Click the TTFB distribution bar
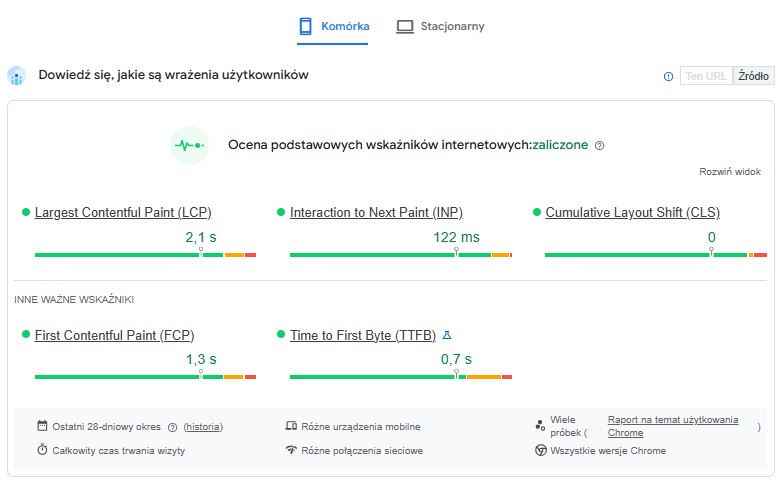Screen dimensions: 780x480 pyautogui.click(x=401, y=377)
